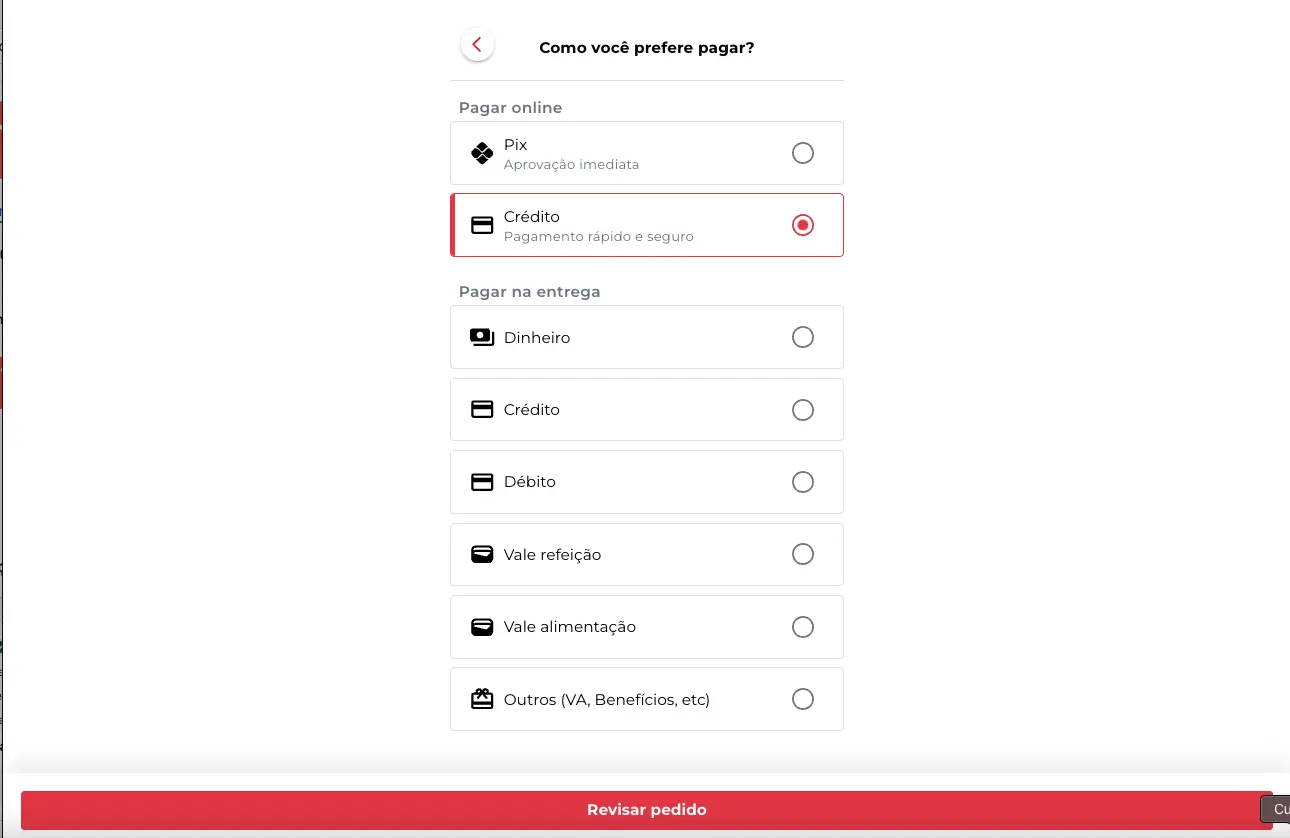Click the Outros gift card icon

coord(482,699)
